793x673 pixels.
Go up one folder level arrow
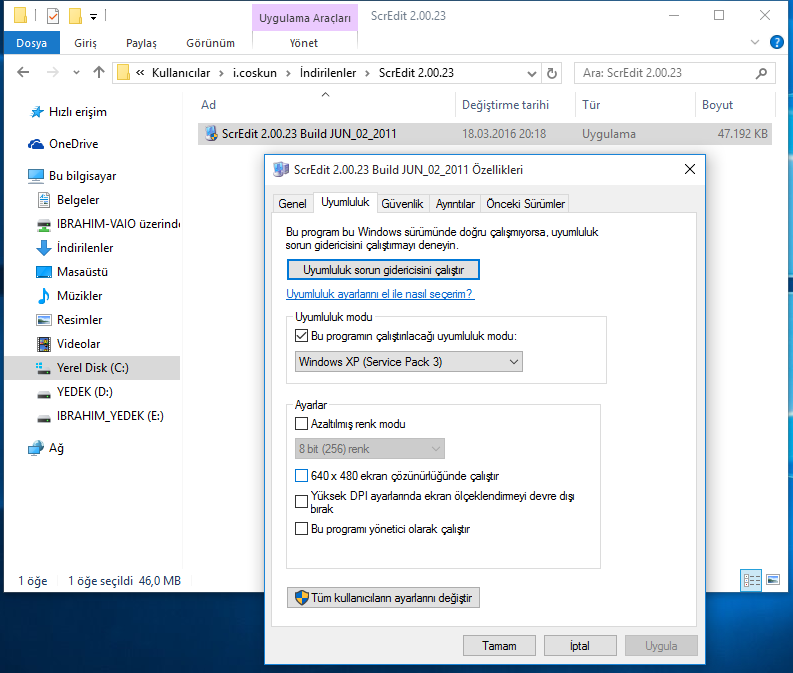(99, 72)
